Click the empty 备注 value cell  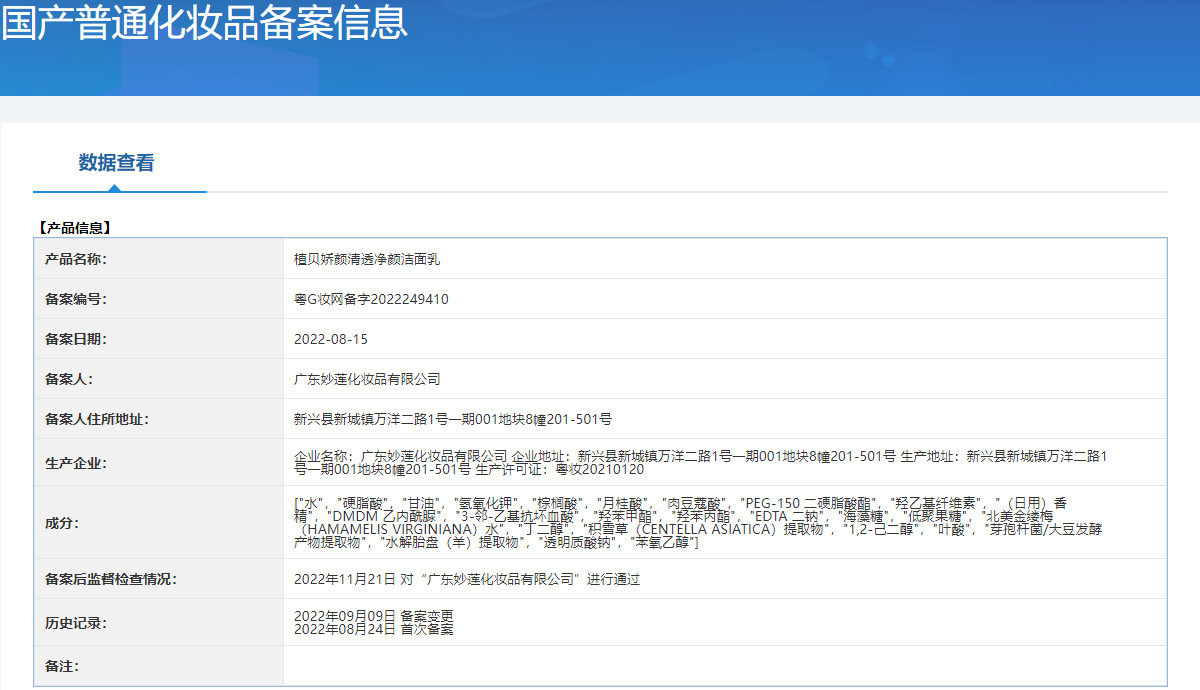tap(724, 666)
